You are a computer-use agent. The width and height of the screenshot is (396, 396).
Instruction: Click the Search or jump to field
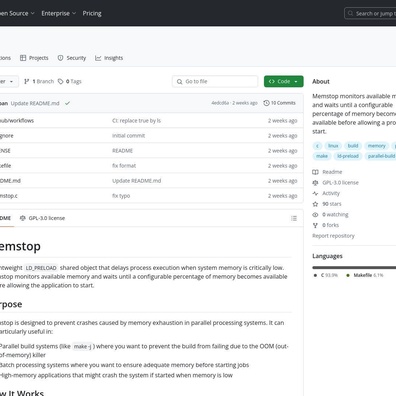[x=370, y=13]
